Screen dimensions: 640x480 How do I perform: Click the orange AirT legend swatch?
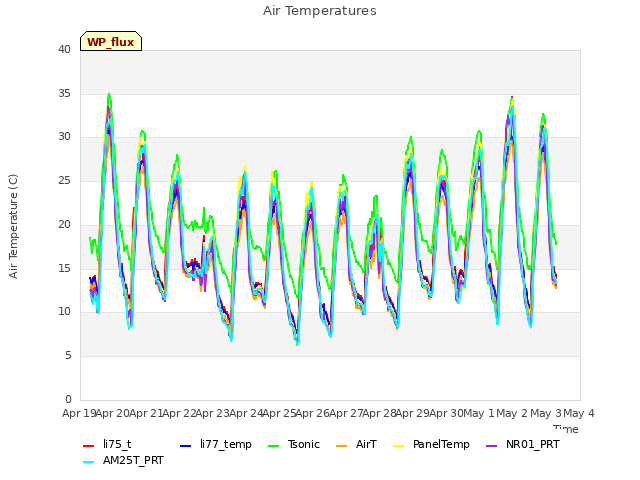point(342,446)
